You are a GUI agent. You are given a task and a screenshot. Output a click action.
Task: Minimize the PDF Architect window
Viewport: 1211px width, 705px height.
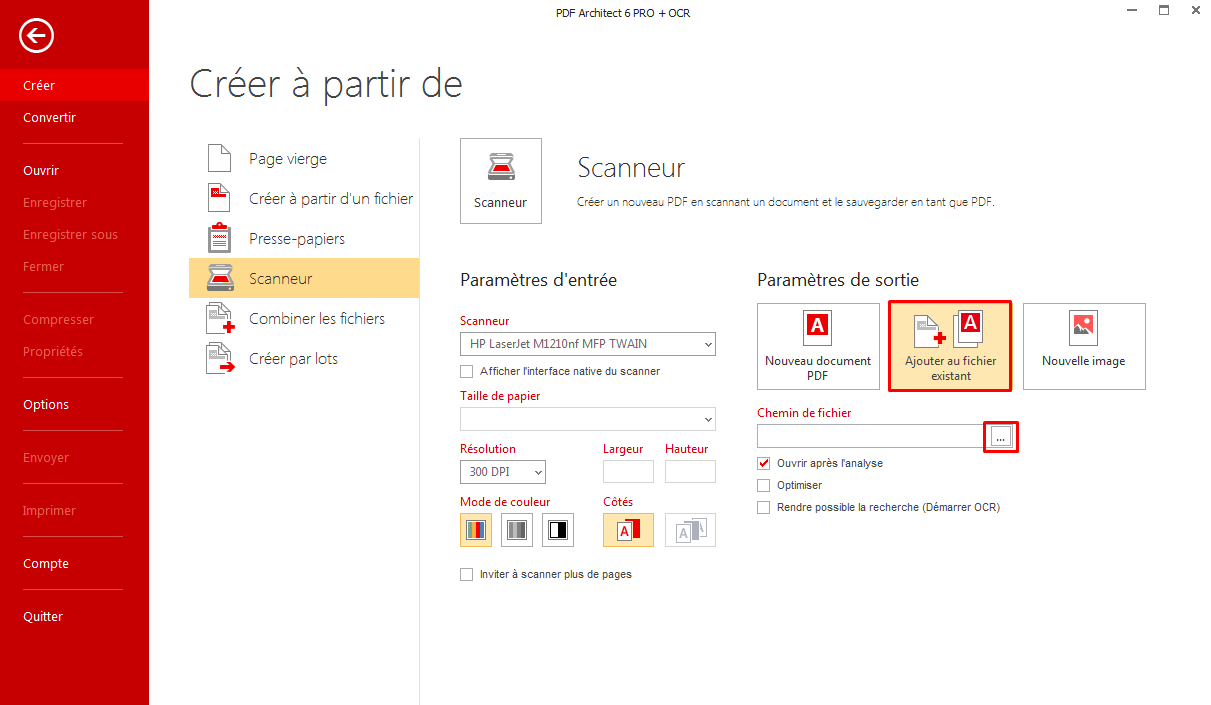click(x=1132, y=11)
